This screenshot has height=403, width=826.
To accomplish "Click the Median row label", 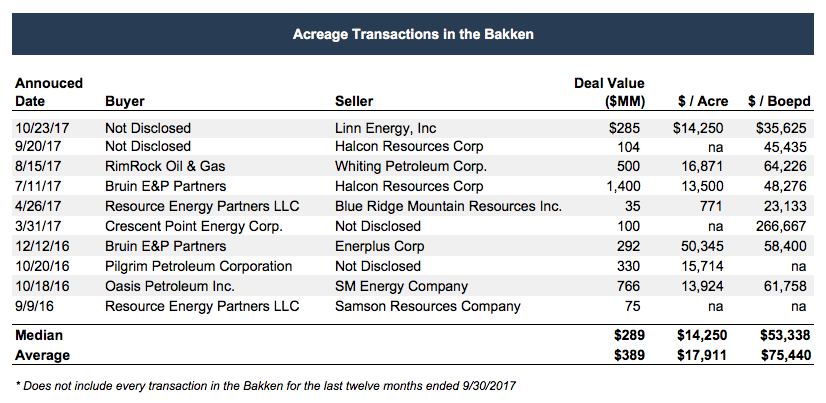I will point(40,336).
